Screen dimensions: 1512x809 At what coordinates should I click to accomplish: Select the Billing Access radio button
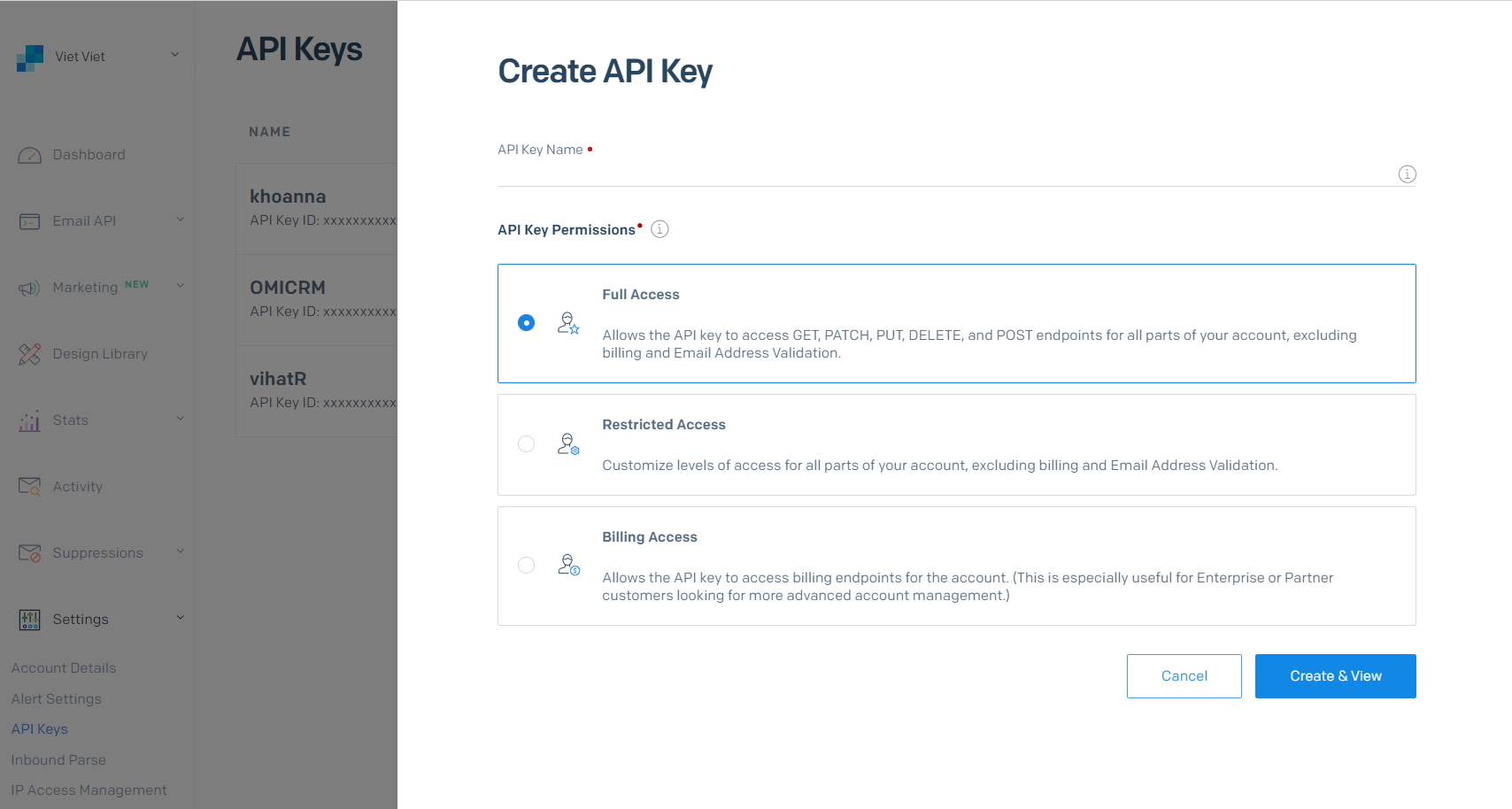coord(526,565)
